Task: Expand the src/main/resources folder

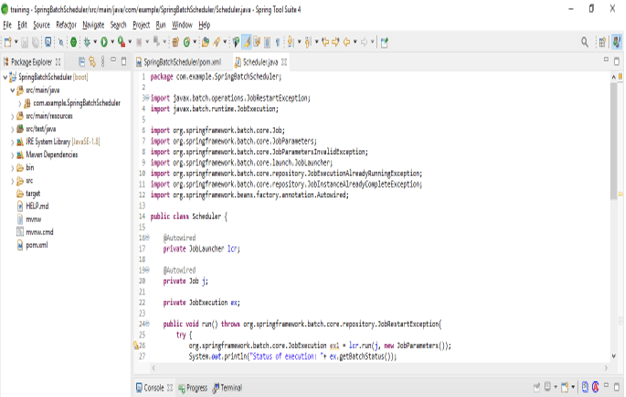Action: [12, 117]
